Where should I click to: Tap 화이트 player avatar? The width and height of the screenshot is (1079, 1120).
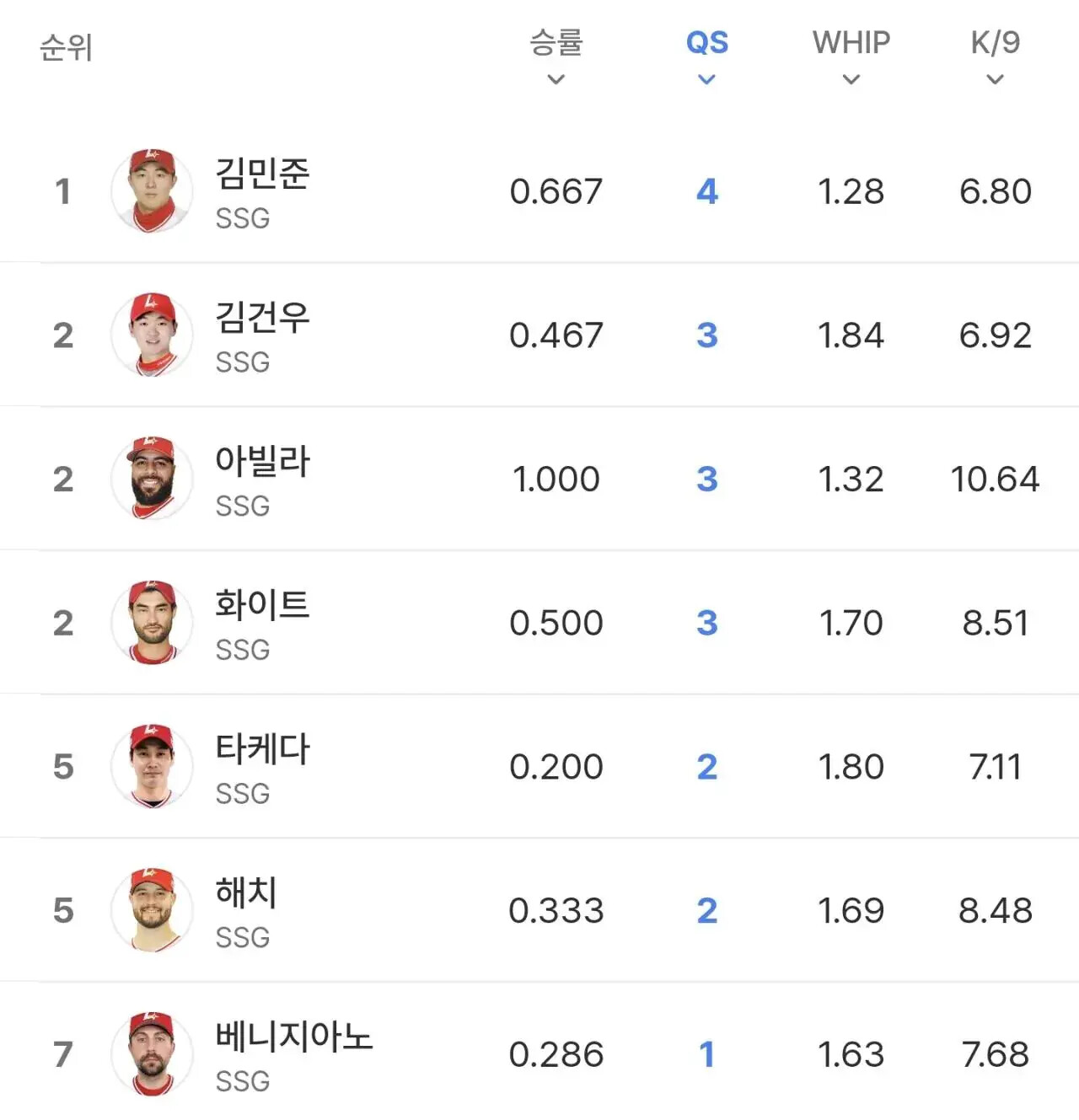click(152, 623)
